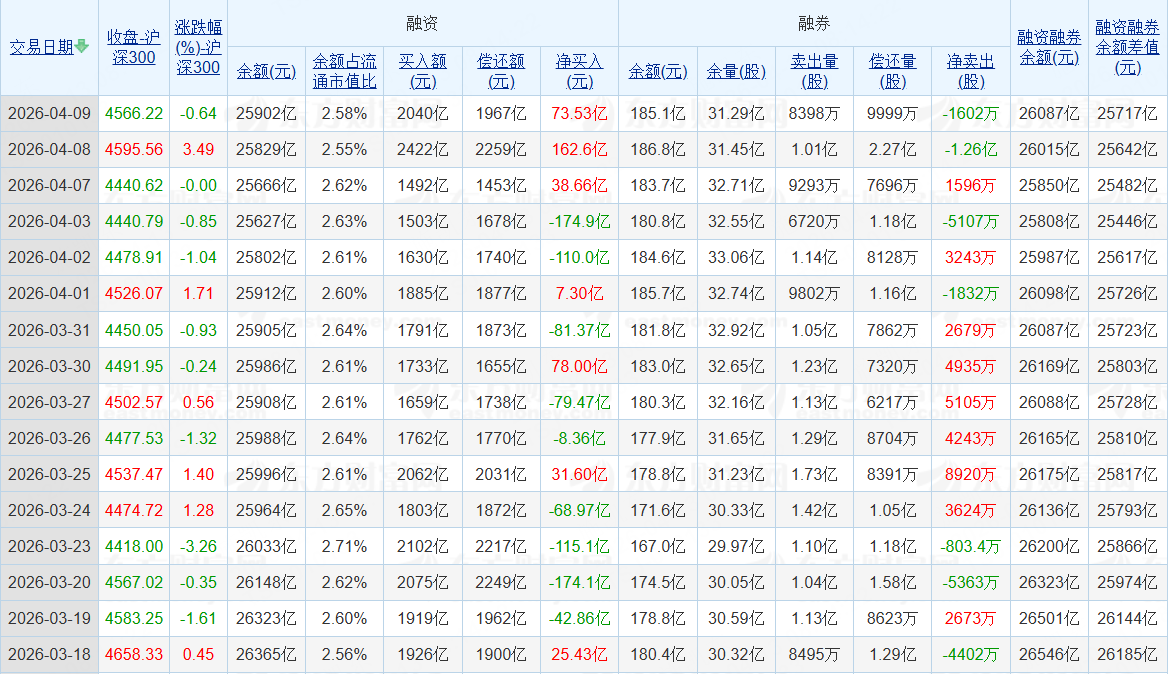
Task: Sort by 融资融券余额差值(元) header
Action: (x=1127, y=47)
